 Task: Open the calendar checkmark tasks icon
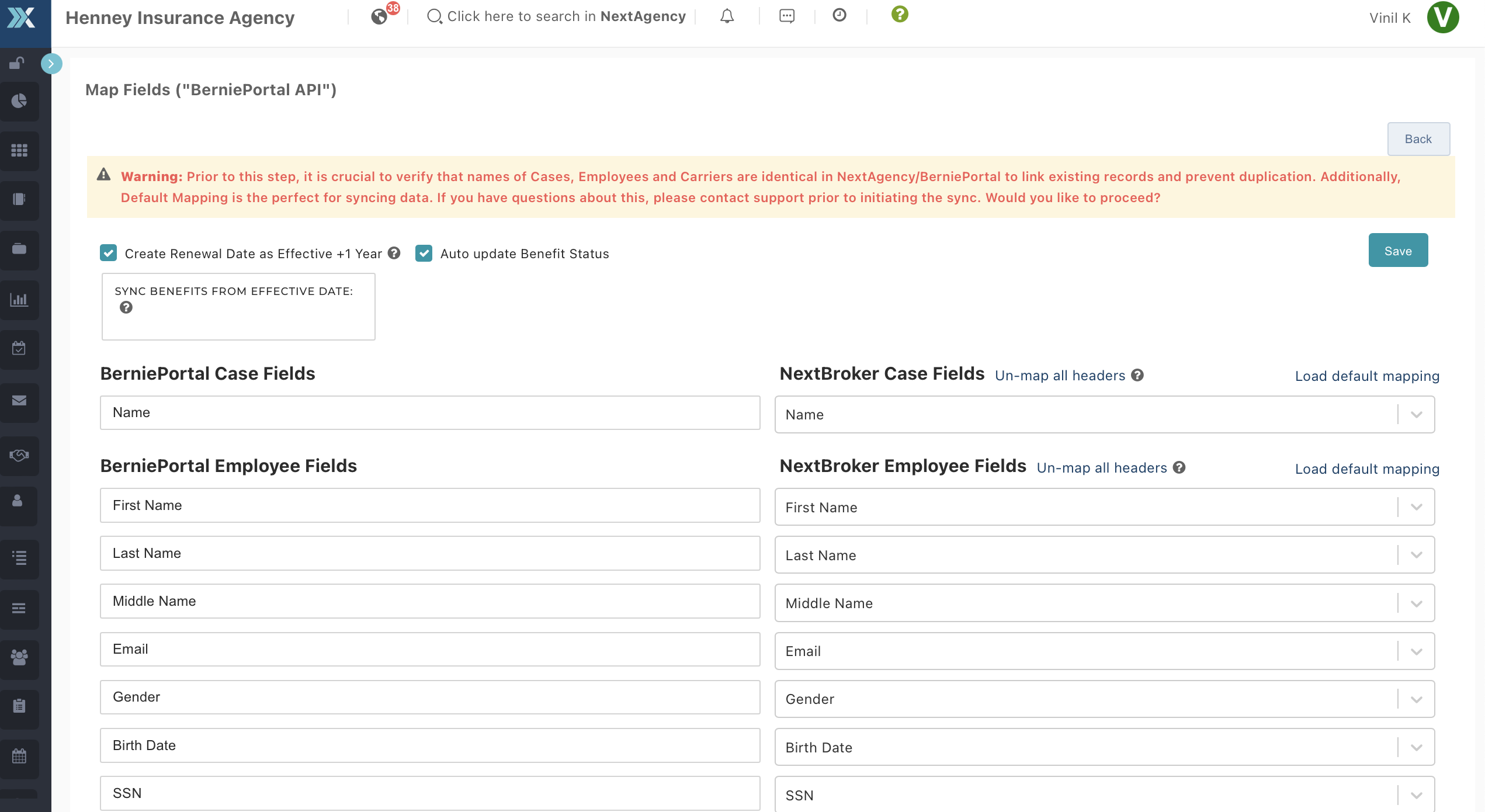point(19,348)
